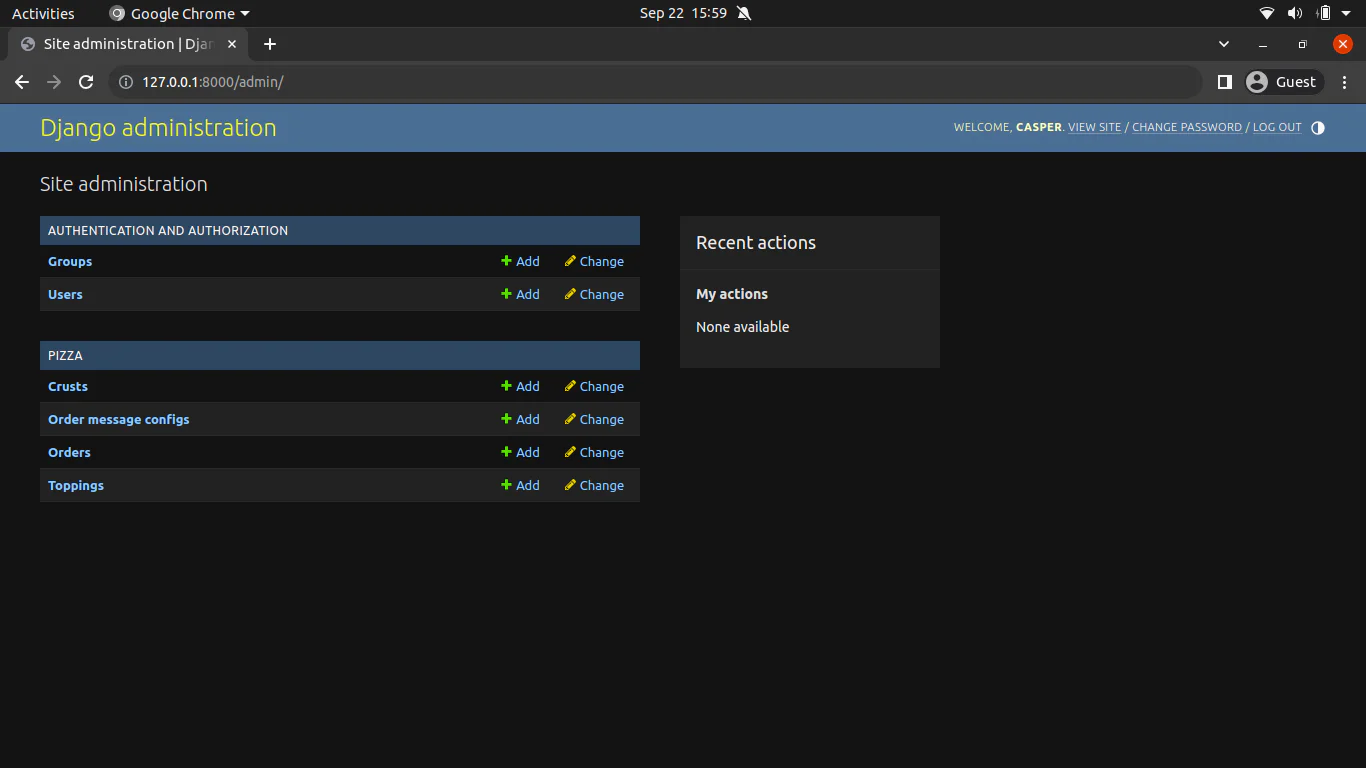This screenshot has height=768, width=1366.
Task: Click the Recent actions heading
Action: coord(756,243)
